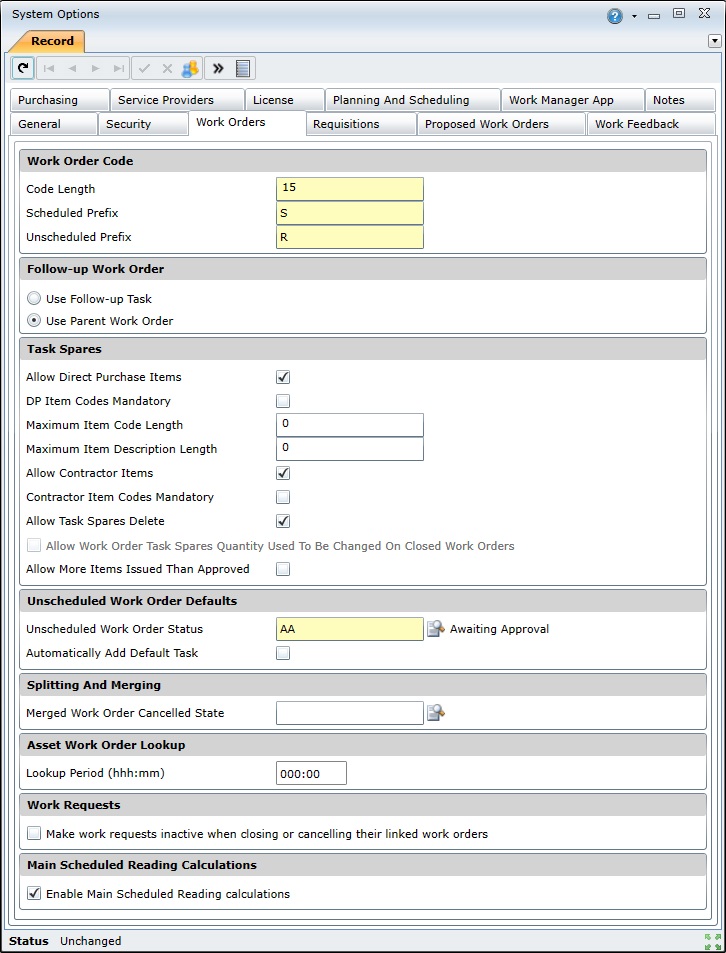Open lookup for Merged Work Order Cancelled State
The width and height of the screenshot is (726, 953).
tap(435, 713)
